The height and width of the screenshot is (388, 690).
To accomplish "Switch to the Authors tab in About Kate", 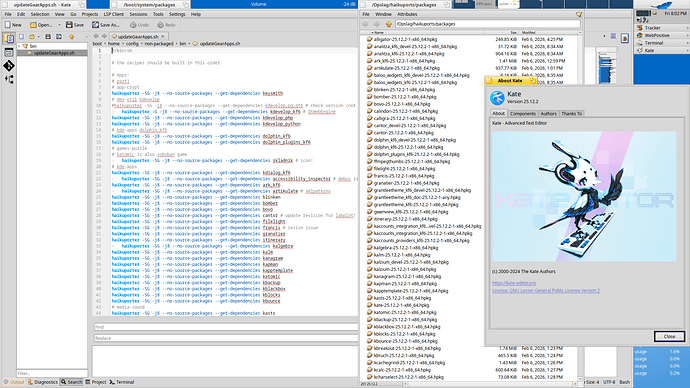I will coord(548,113).
